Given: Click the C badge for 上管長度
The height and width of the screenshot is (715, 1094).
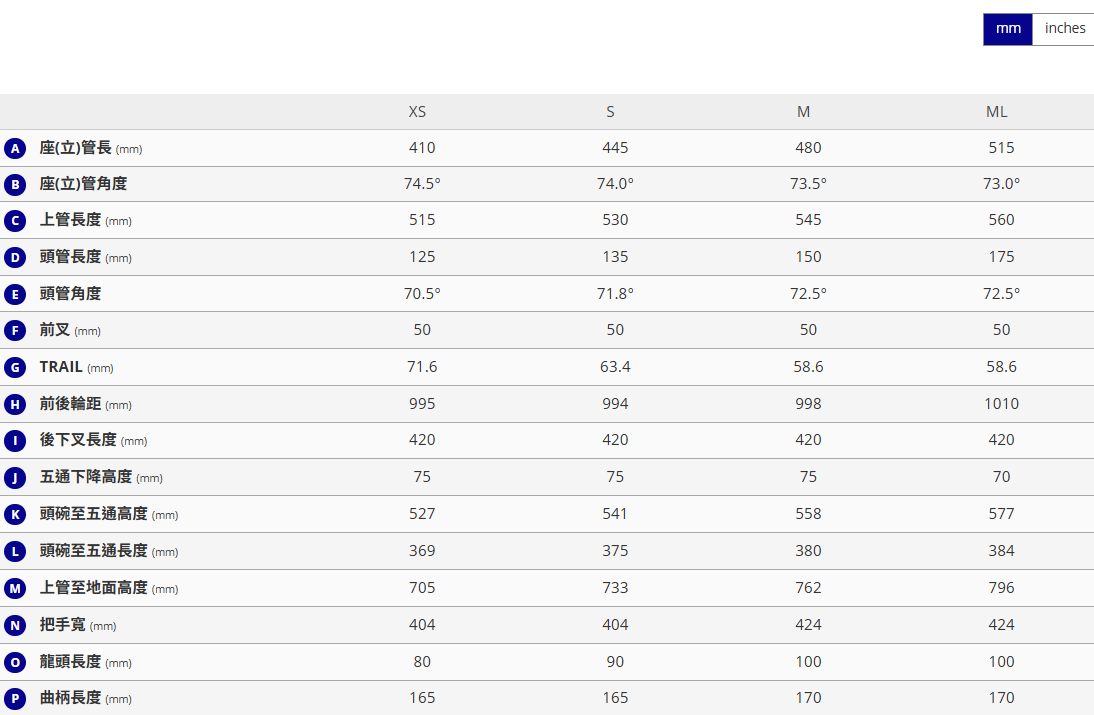Looking at the screenshot, I should [14, 221].
